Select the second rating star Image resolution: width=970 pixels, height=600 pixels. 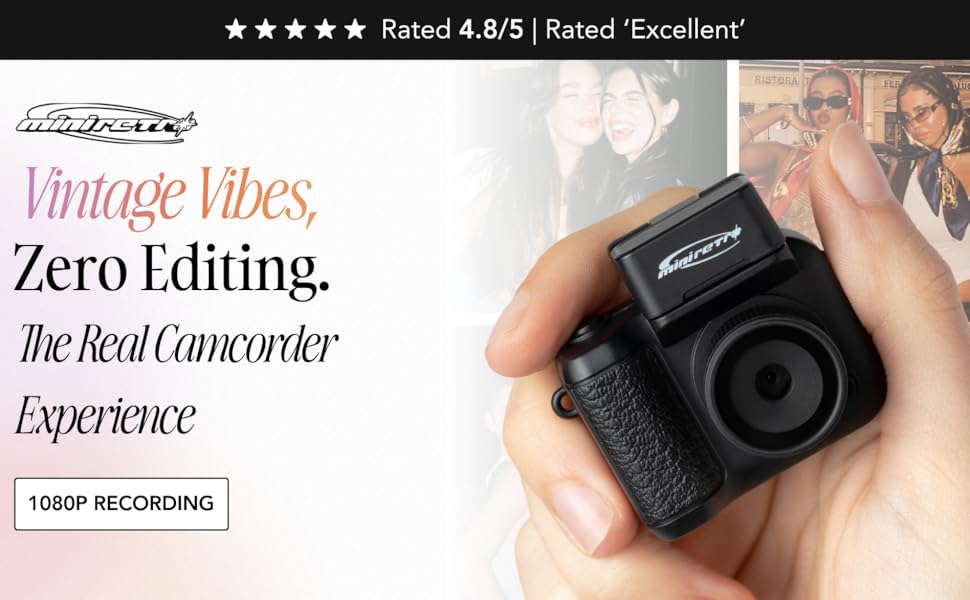(x=265, y=29)
